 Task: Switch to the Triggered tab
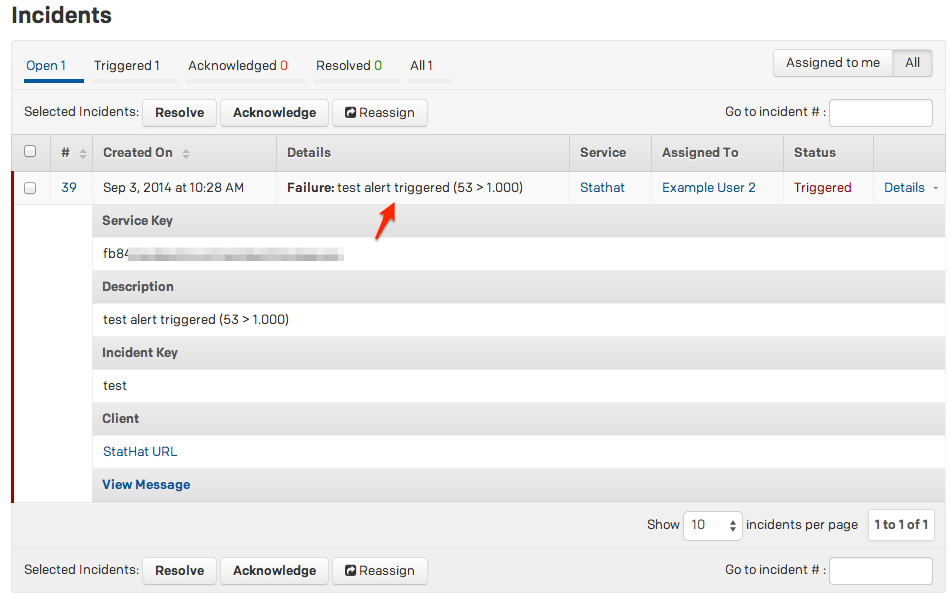tap(126, 66)
